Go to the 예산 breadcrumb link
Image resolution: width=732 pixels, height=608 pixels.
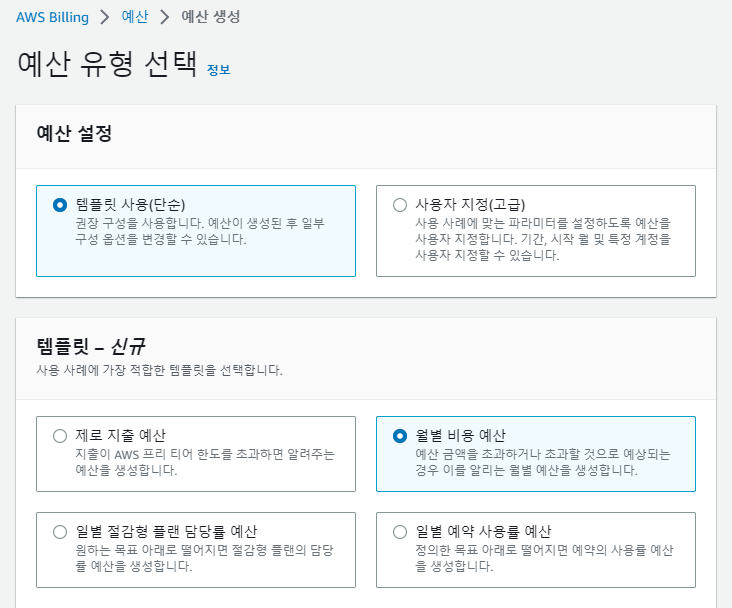134,17
